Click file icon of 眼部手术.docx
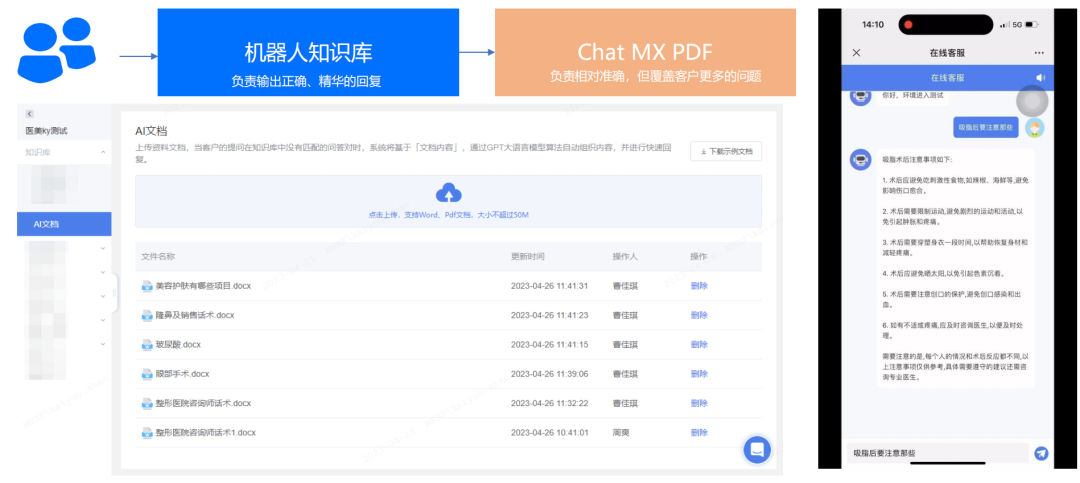The image size is (1080, 483). 147,374
